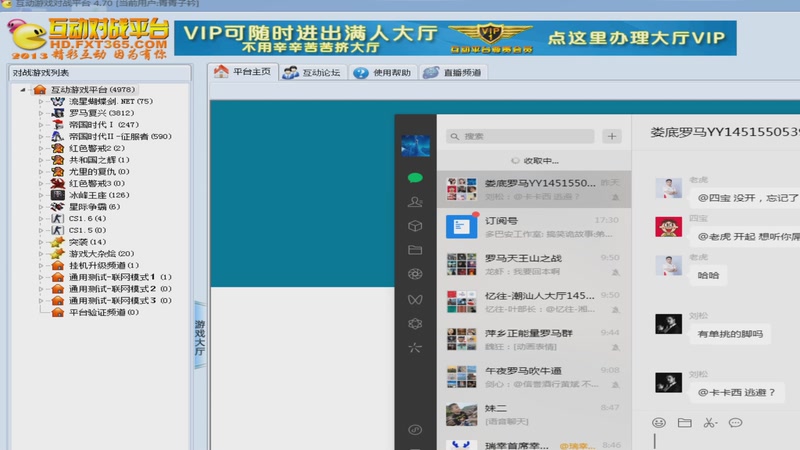Screen dimensions: 800x450
Task: Click 四宝's avatar in the chat
Action: 668,227
